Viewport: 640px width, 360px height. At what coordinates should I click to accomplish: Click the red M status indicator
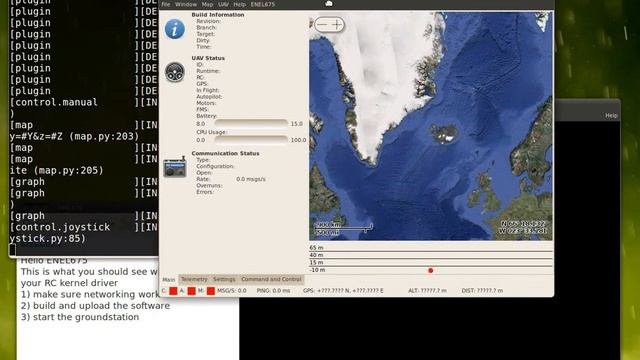pyautogui.click(x=211, y=291)
